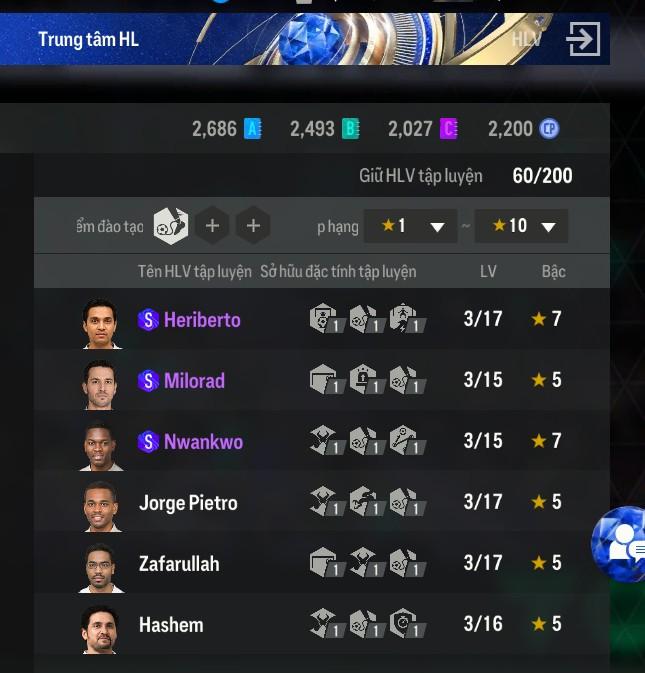The height and width of the screenshot is (673, 645).
Task: Click the purple C notebook currency icon
Action: [448, 129]
